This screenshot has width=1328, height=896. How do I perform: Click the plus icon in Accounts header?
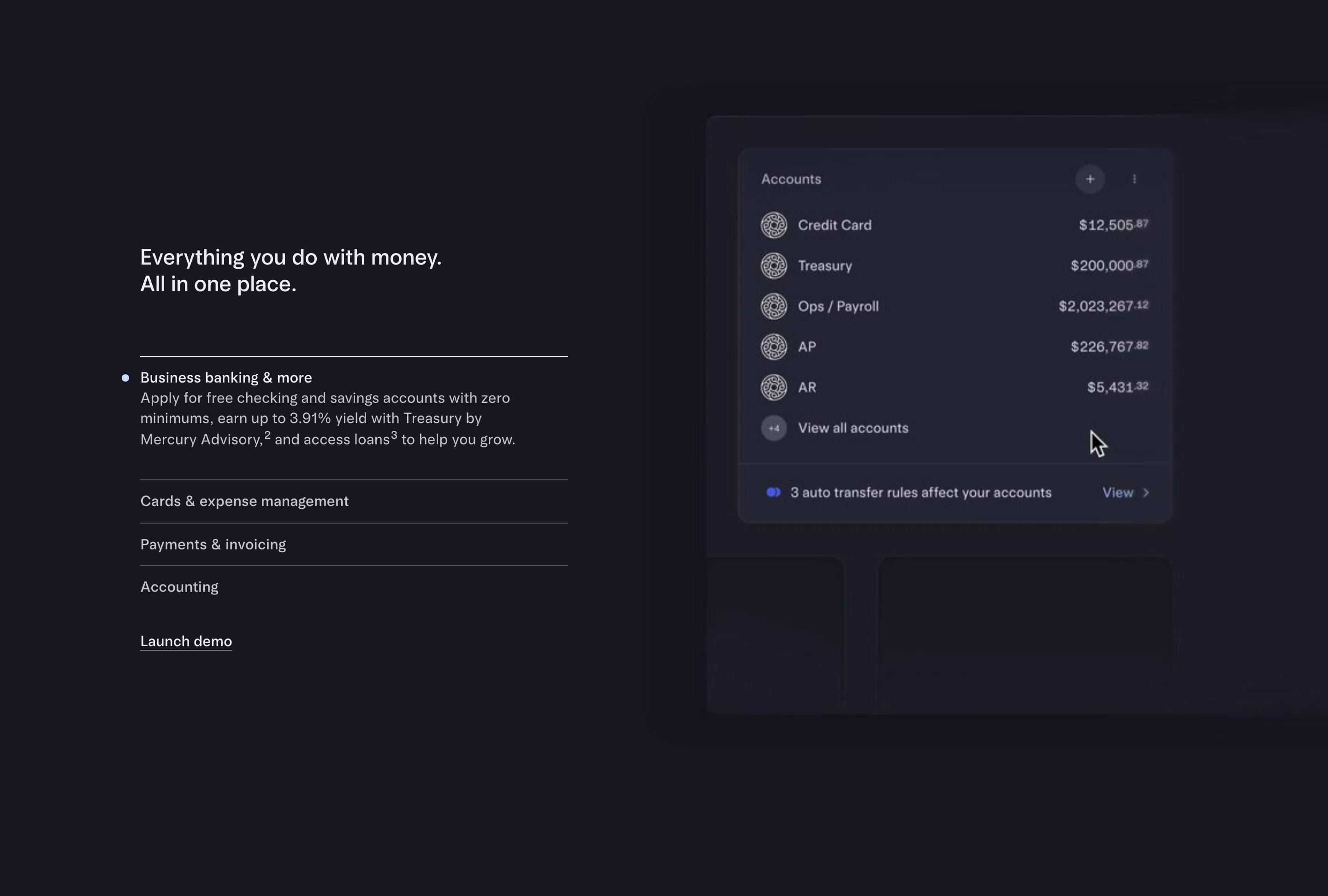[x=1090, y=179]
